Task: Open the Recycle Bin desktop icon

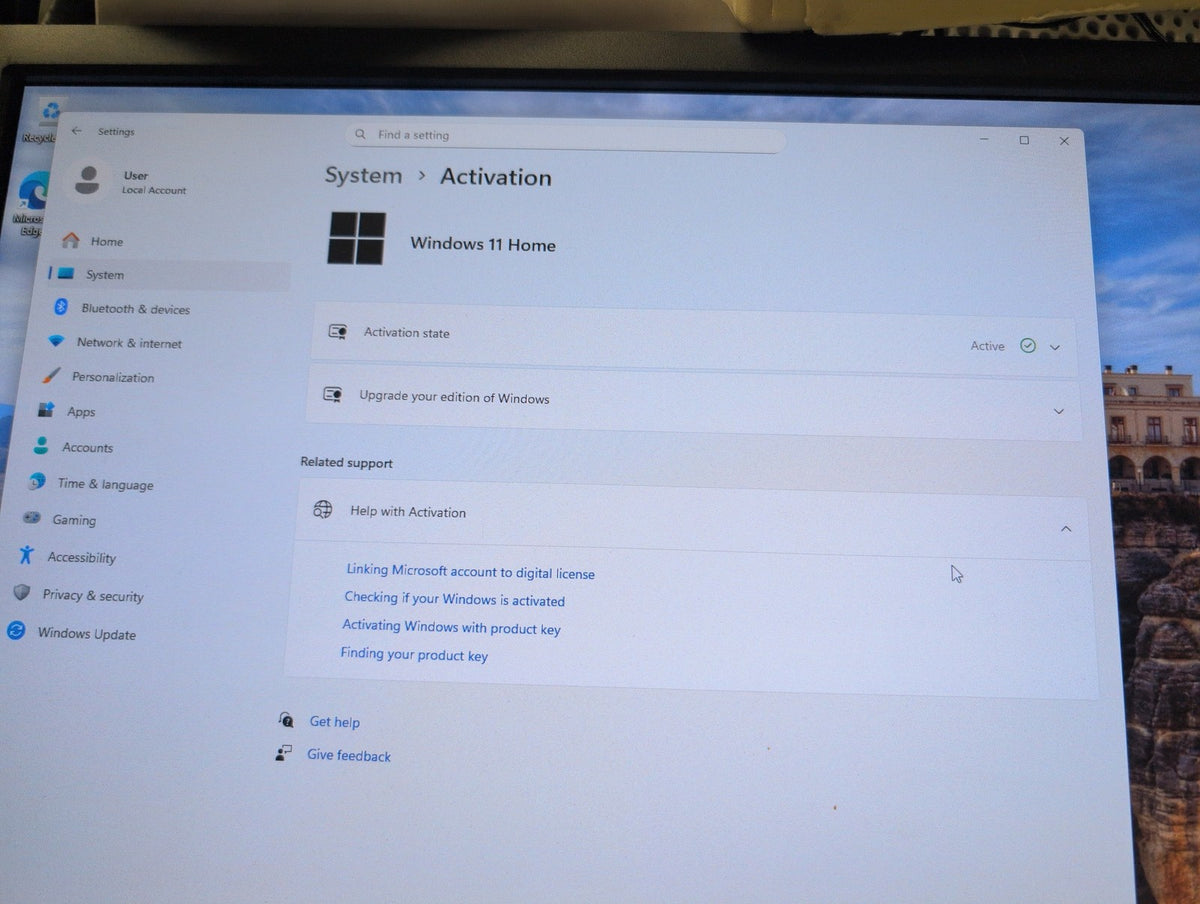Action: tap(48, 118)
